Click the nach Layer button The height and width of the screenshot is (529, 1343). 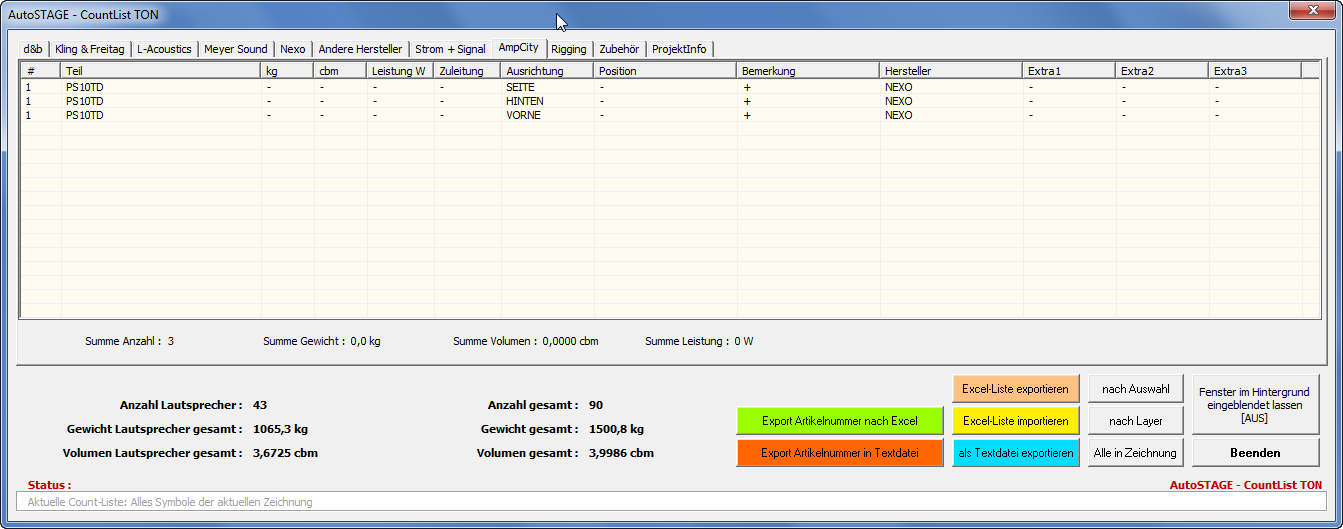1135,421
